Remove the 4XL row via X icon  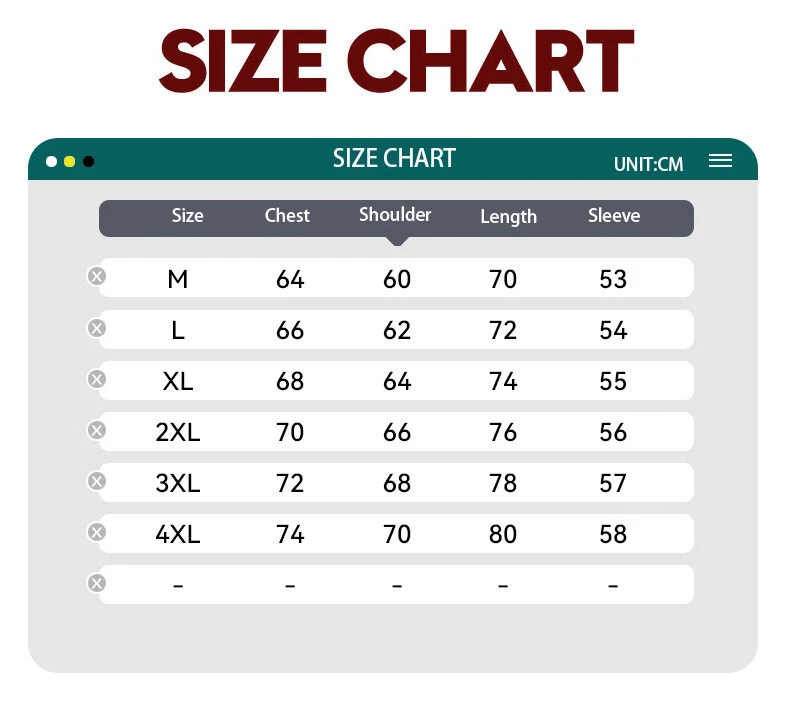tap(97, 532)
